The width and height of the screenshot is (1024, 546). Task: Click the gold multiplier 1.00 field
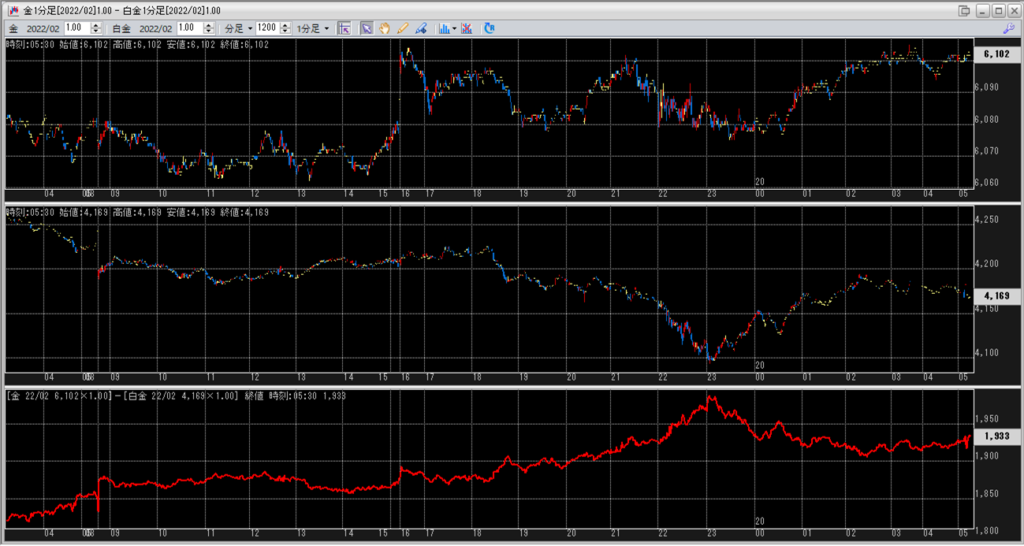pos(74,28)
